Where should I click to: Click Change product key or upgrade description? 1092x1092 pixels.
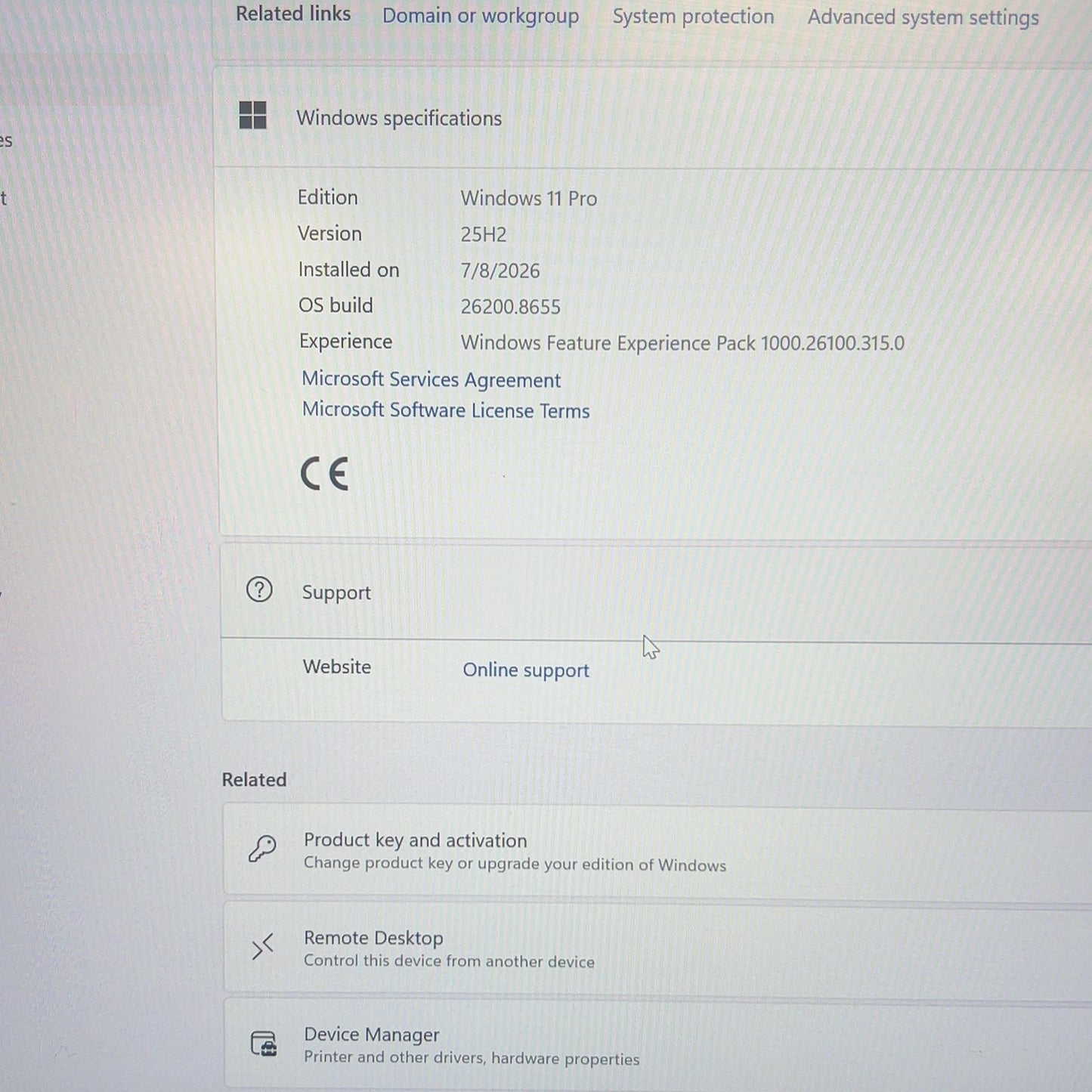pyautogui.click(x=515, y=865)
